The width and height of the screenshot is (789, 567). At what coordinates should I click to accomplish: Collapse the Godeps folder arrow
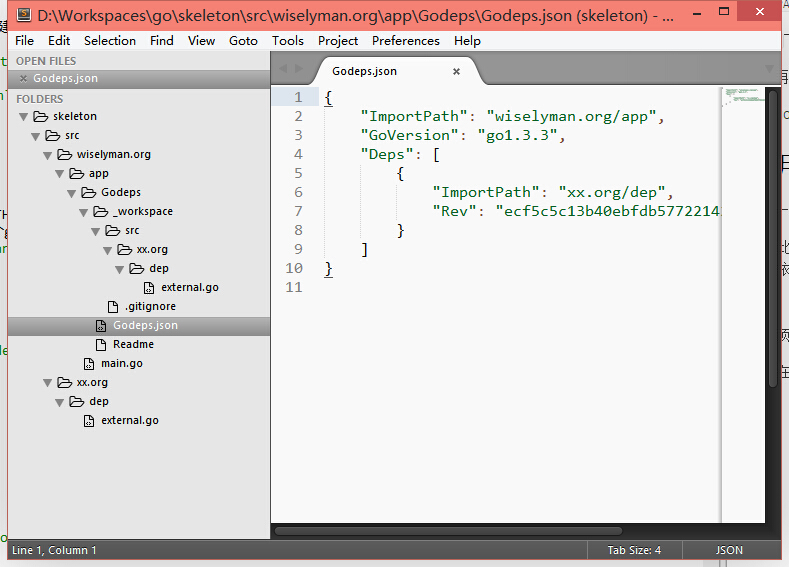[x=71, y=194]
